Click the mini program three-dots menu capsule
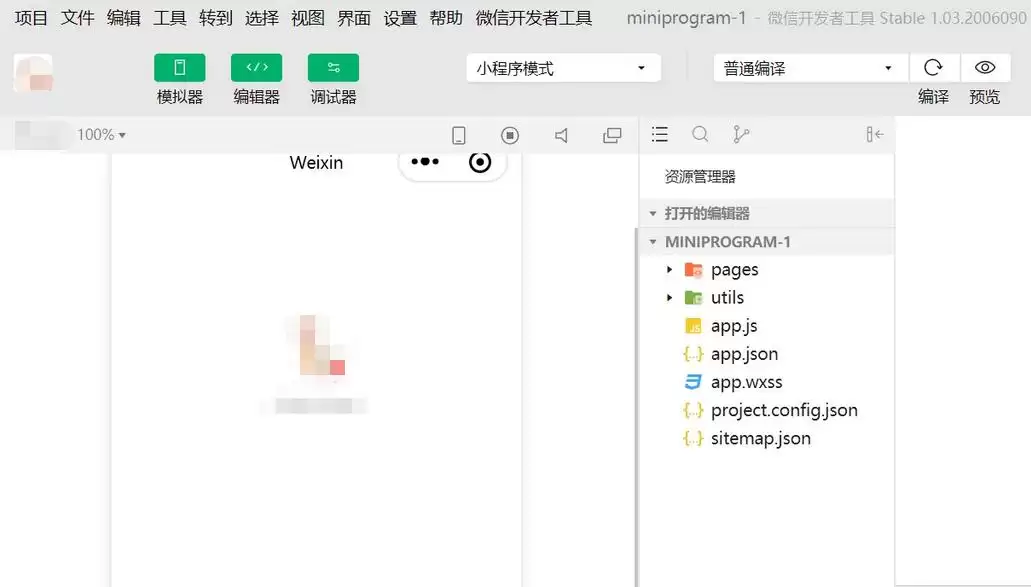The height and width of the screenshot is (587, 1031). click(x=425, y=162)
